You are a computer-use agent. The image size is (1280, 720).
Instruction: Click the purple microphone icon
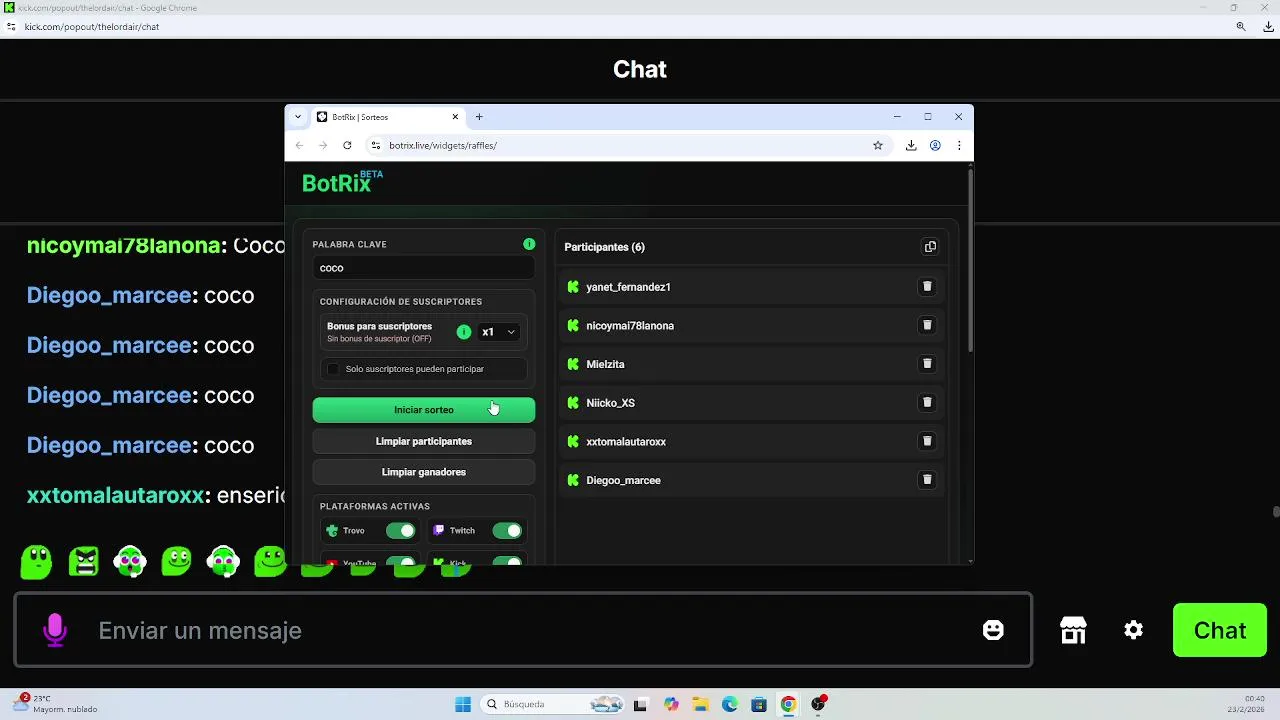[x=55, y=630]
